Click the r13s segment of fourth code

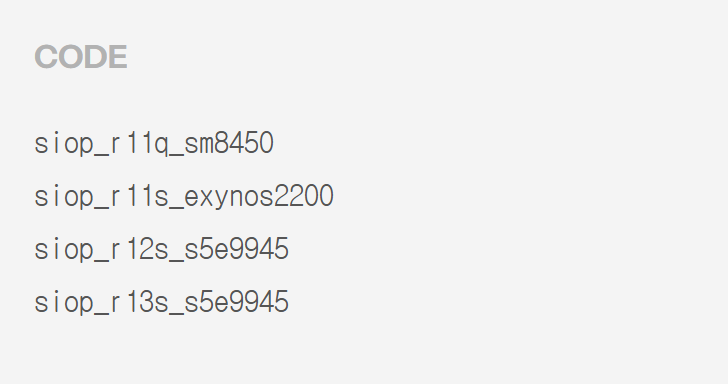[x=139, y=302]
